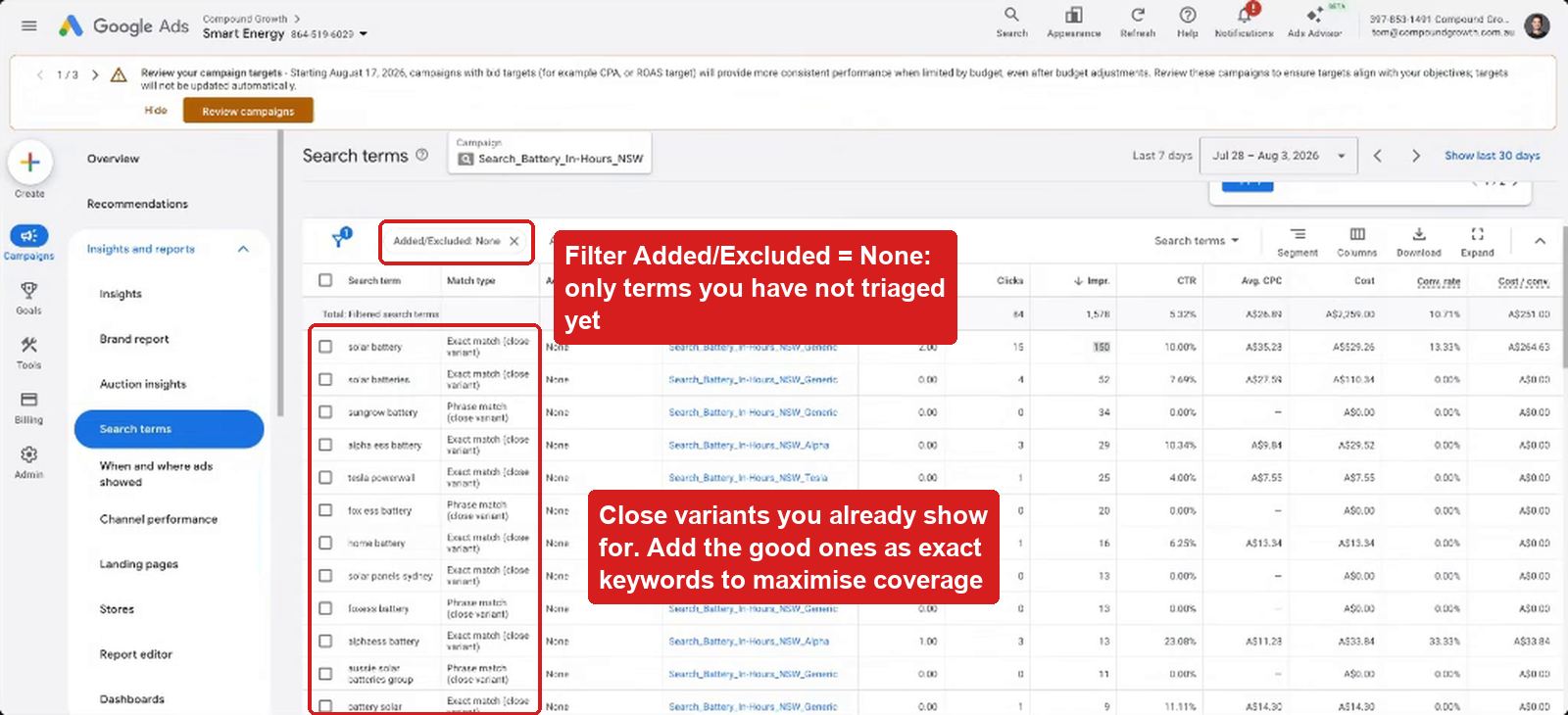1568x715 pixels.
Task: Click Show last 30 days link
Action: 1492,156
